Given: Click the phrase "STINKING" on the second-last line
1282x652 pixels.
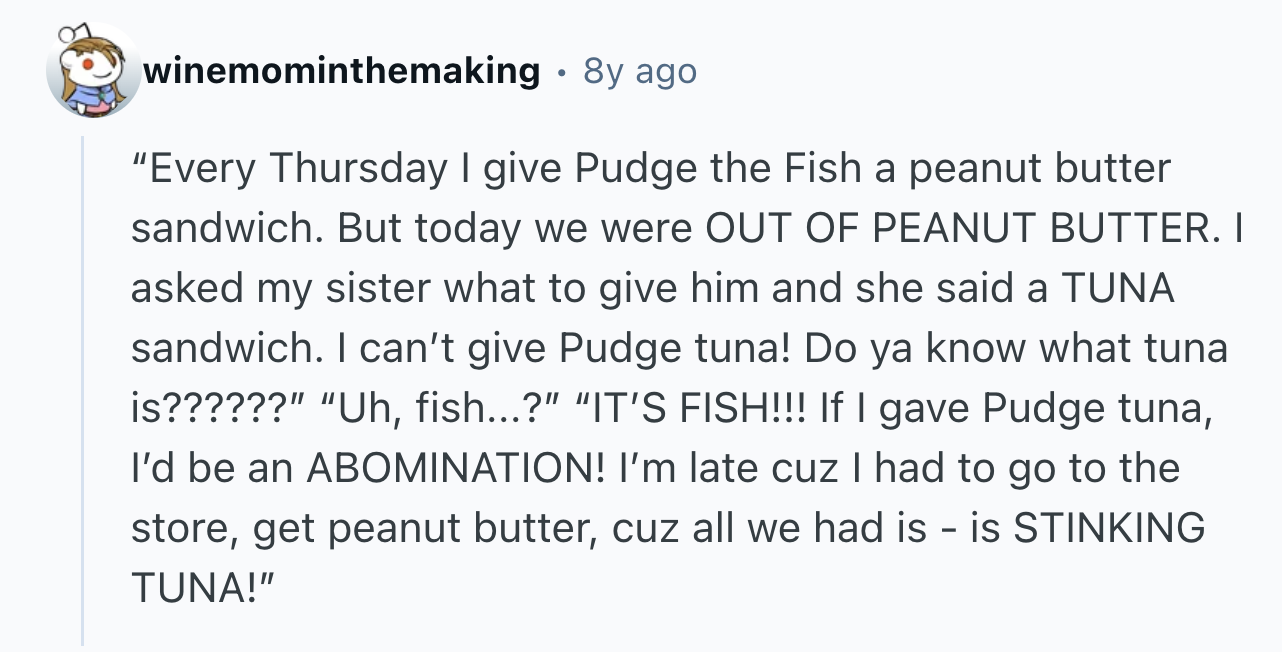Looking at the screenshot, I should (1109, 528).
